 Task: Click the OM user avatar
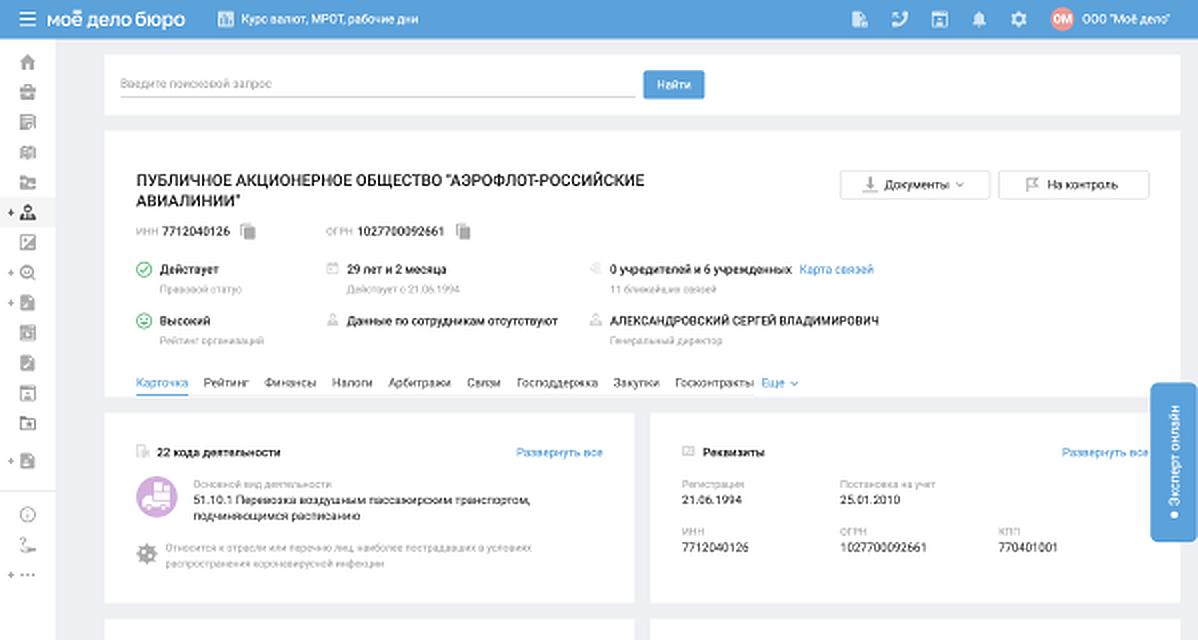click(x=1062, y=19)
